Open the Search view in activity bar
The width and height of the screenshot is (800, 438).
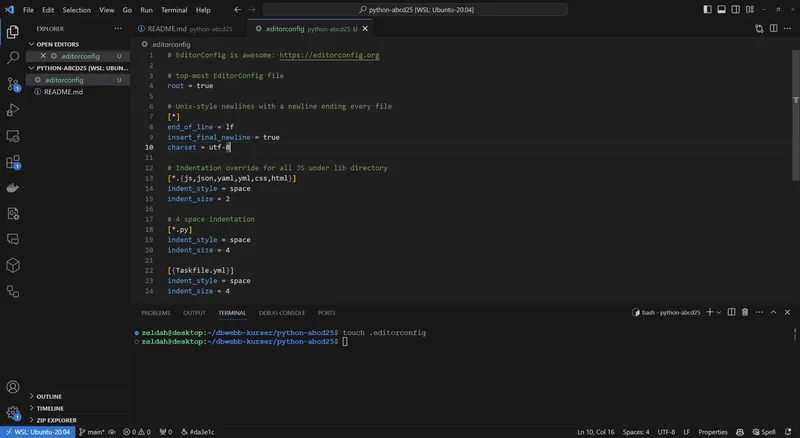coord(13,58)
